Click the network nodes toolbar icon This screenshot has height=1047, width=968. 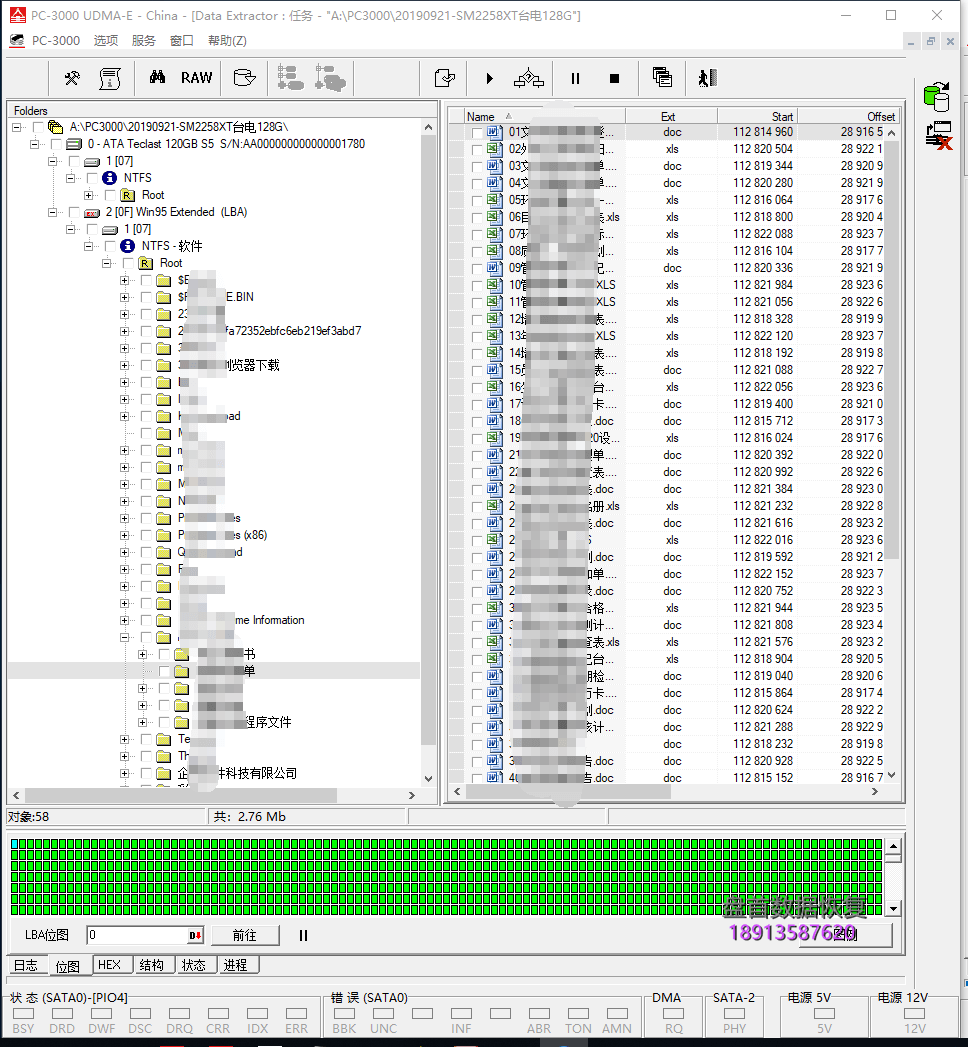[x=529, y=78]
